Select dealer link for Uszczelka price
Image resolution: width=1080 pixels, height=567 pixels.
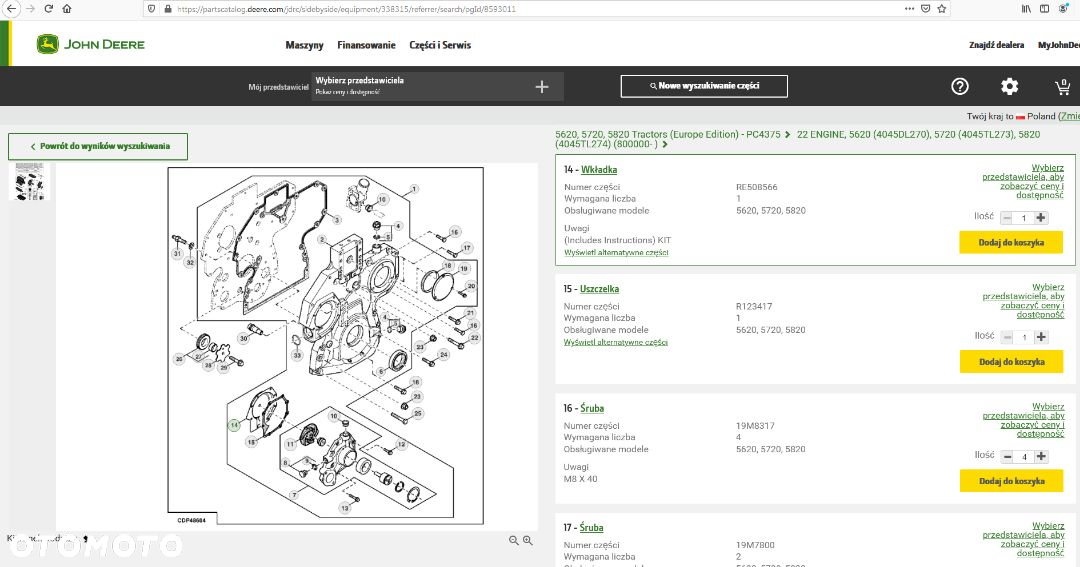(x=1023, y=300)
